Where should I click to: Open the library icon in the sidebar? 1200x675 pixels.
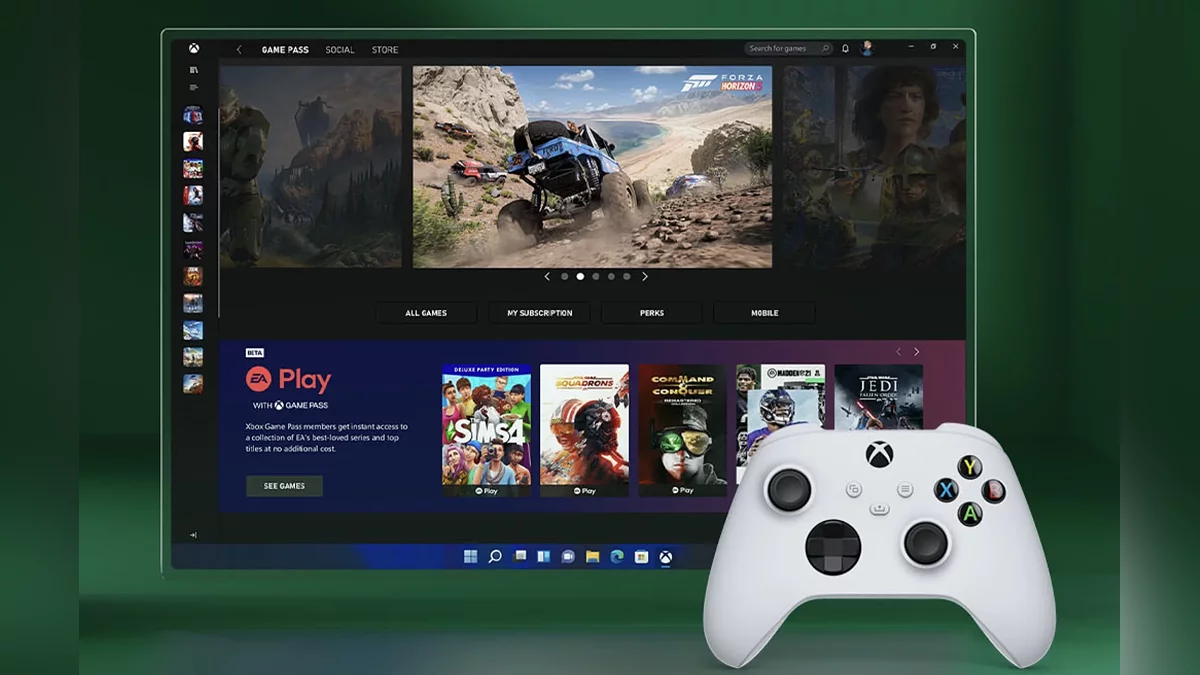193,70
